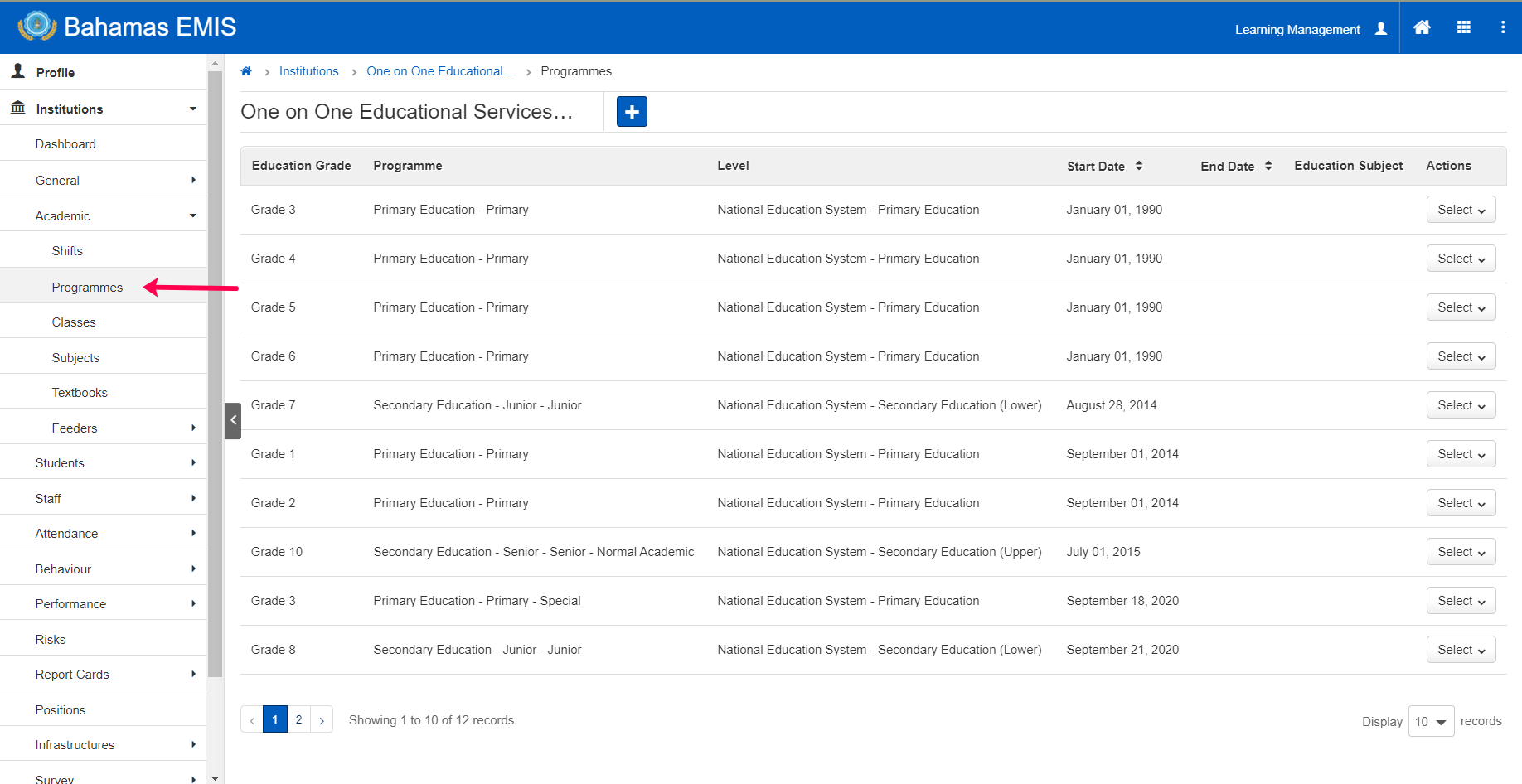Click the Learning Management user icon
Screen dimensions: 1522x784
1381,29
